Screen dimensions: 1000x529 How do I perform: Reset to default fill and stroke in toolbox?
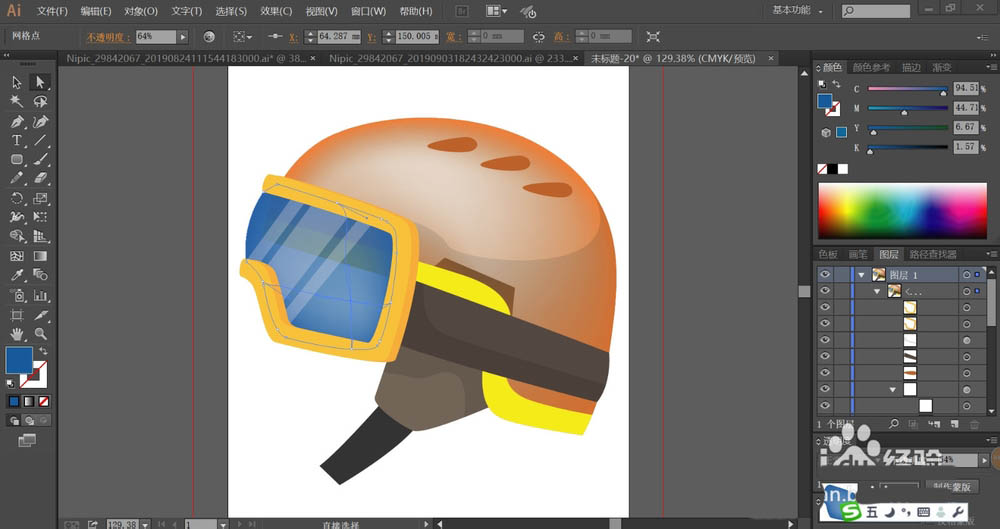click(x=11, y=384)
